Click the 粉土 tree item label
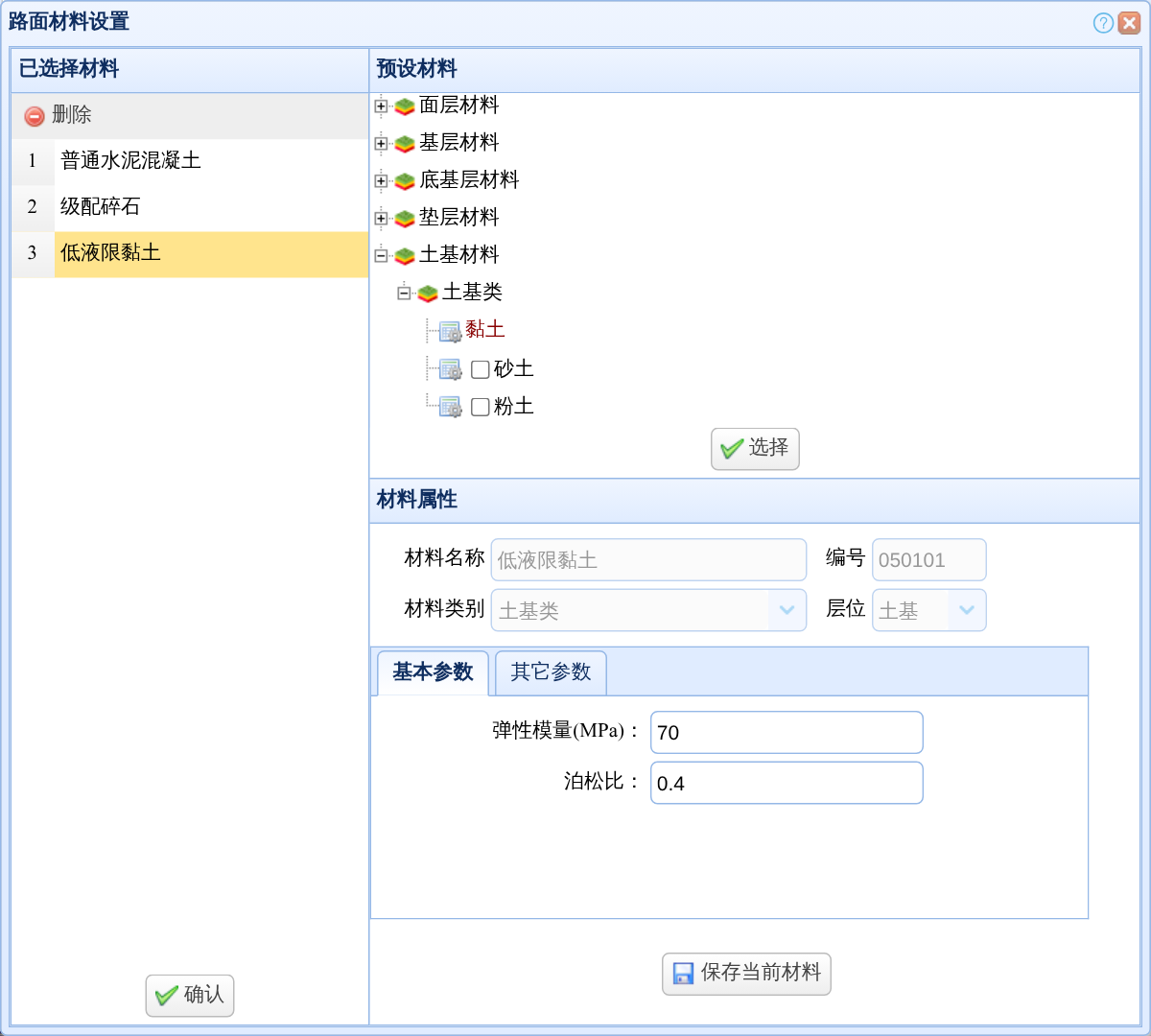 [x=514, y=406]
